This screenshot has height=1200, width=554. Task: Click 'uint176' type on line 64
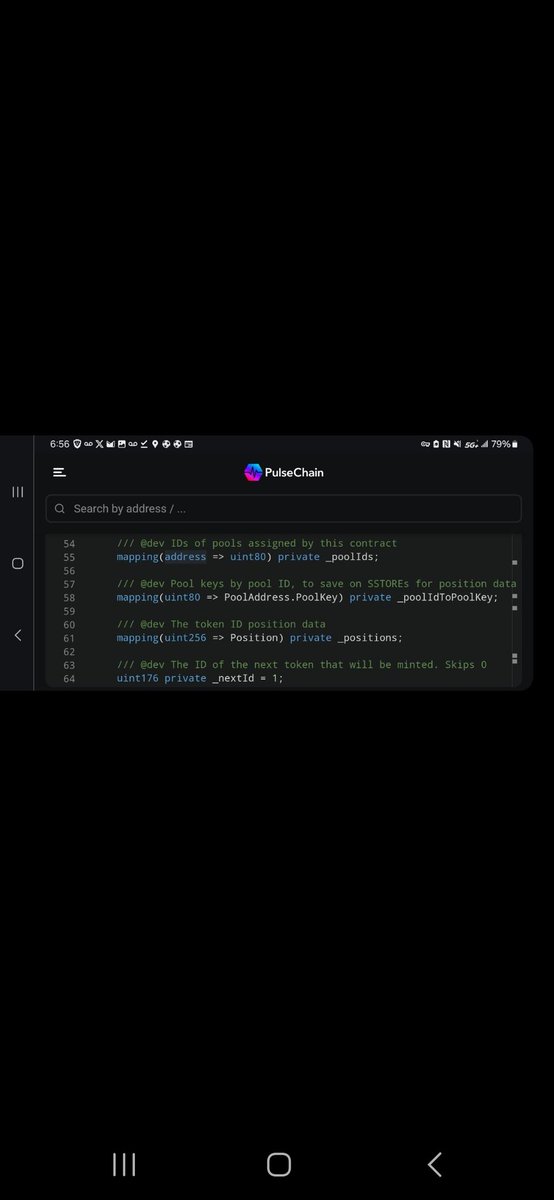[x=137, y=678]
